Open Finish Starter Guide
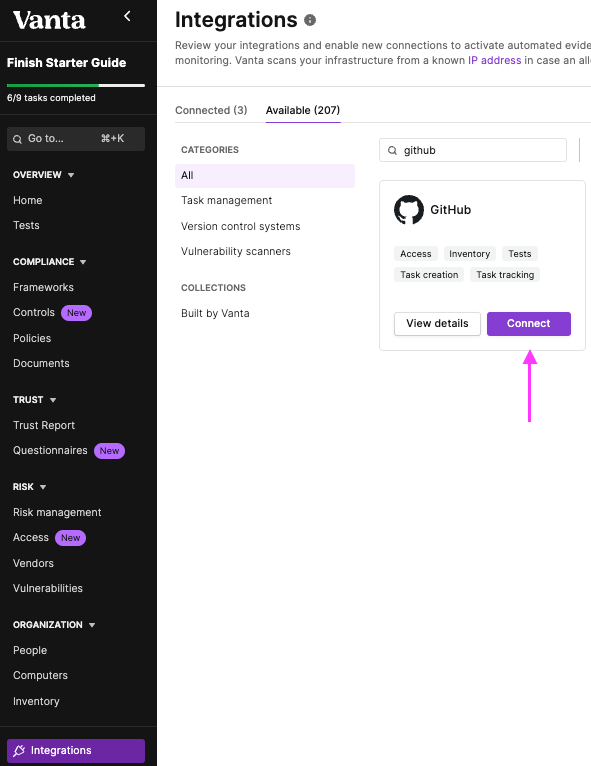This screenshot has width=591, height=766. (66, 63)
